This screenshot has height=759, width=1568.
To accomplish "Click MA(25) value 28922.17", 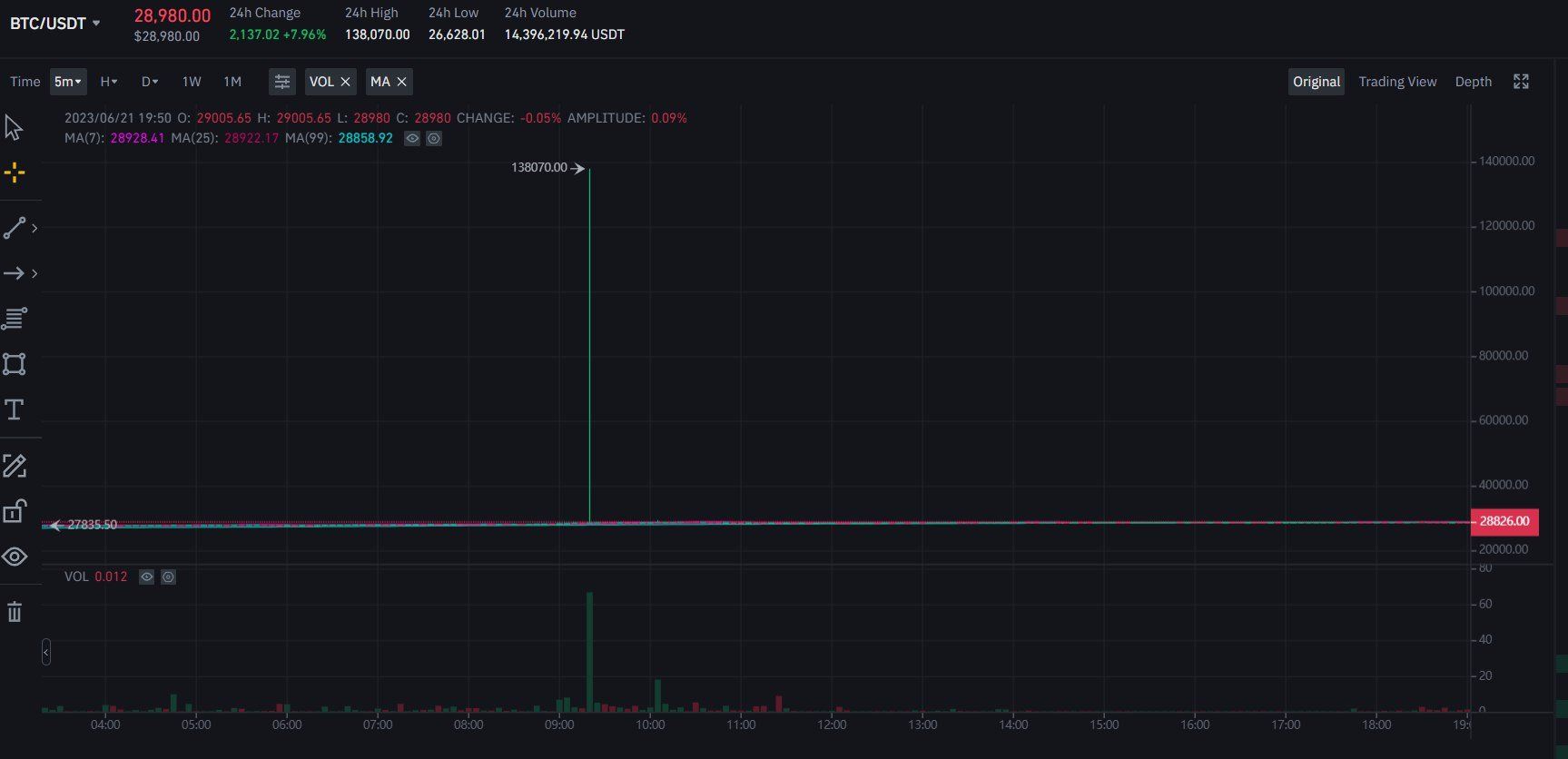I will [251, 138].
